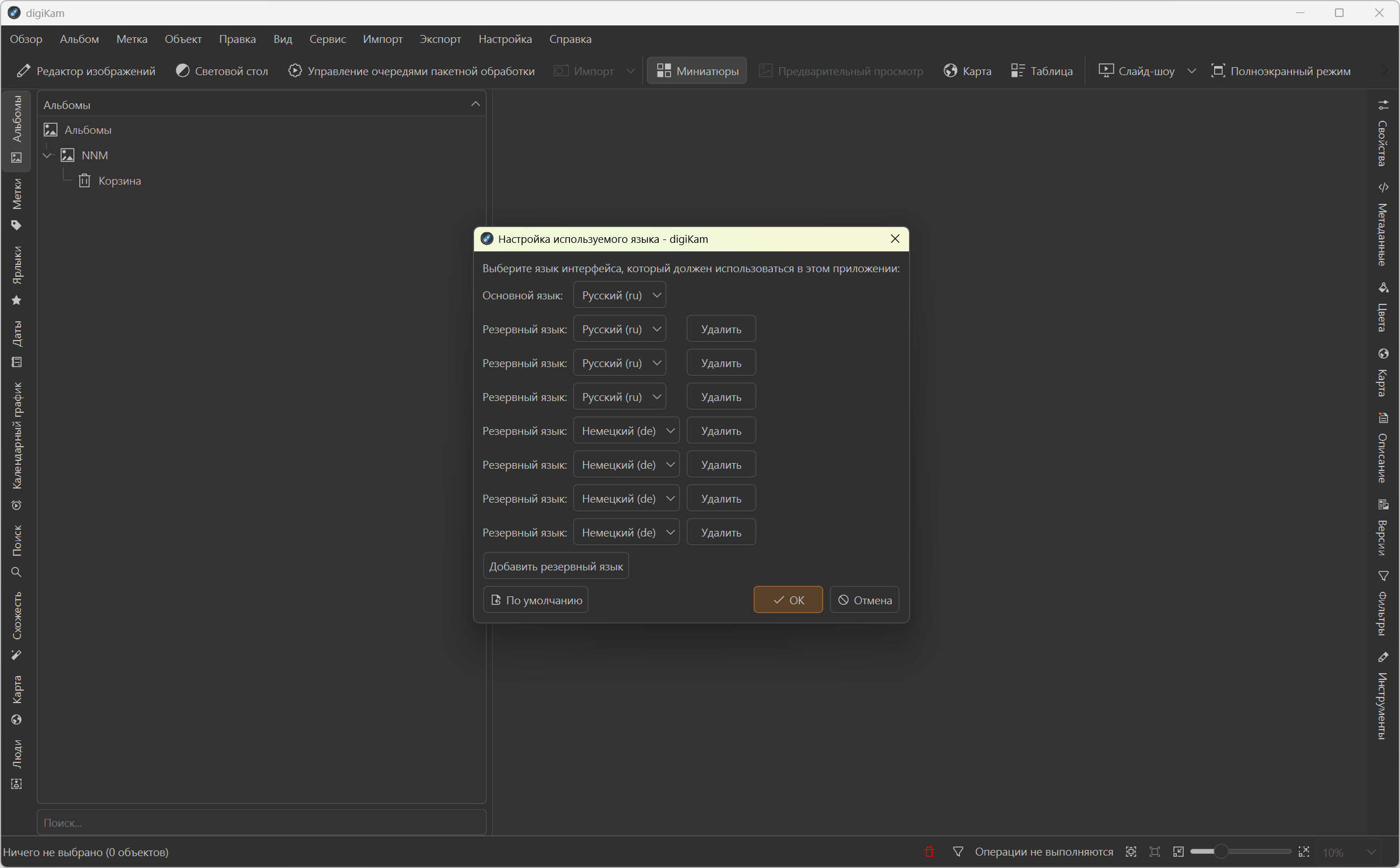
Task: Open the Обзор menu
Action: click(x=26, y=38)
